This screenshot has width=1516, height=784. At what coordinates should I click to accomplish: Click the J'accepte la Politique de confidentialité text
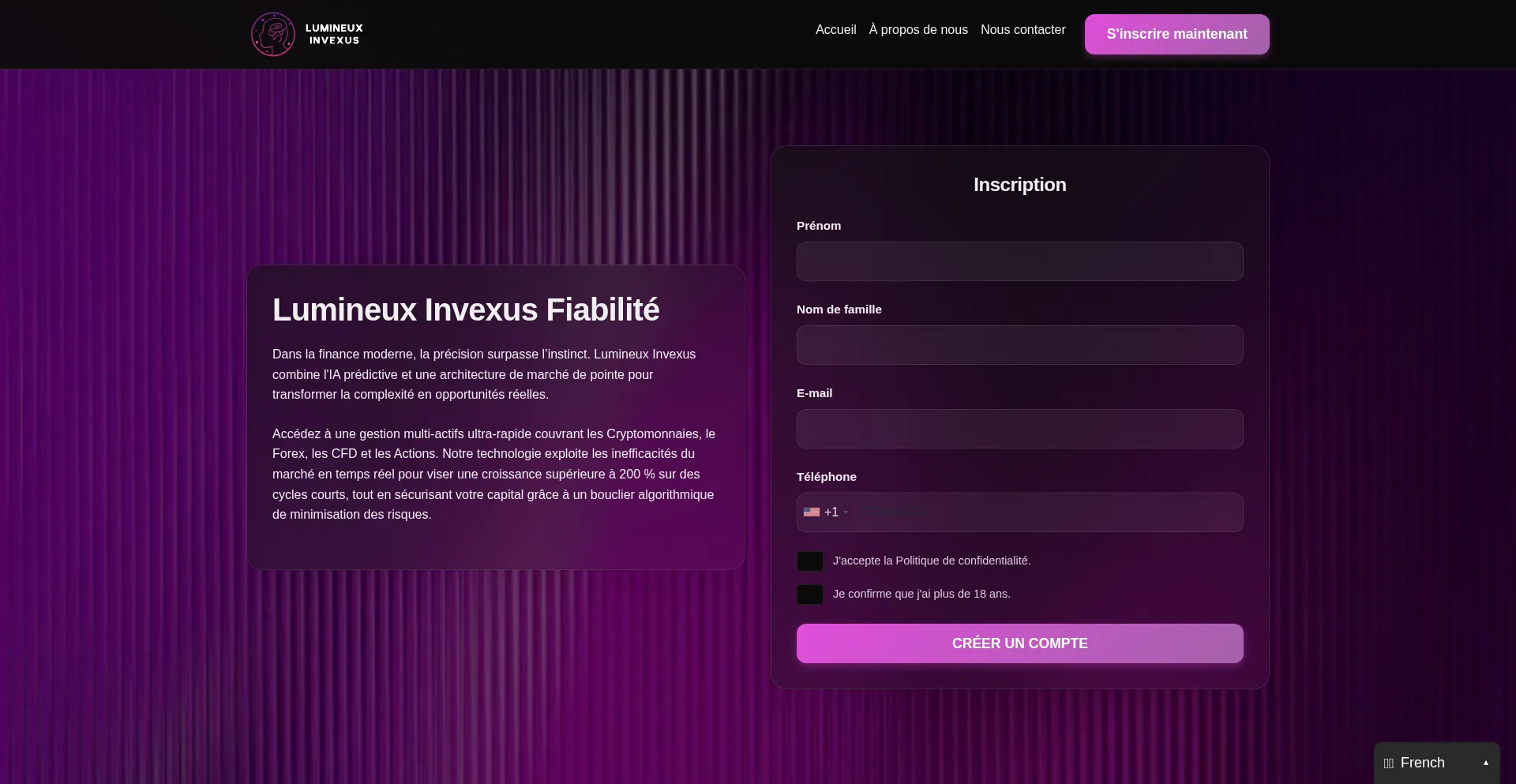932,561
